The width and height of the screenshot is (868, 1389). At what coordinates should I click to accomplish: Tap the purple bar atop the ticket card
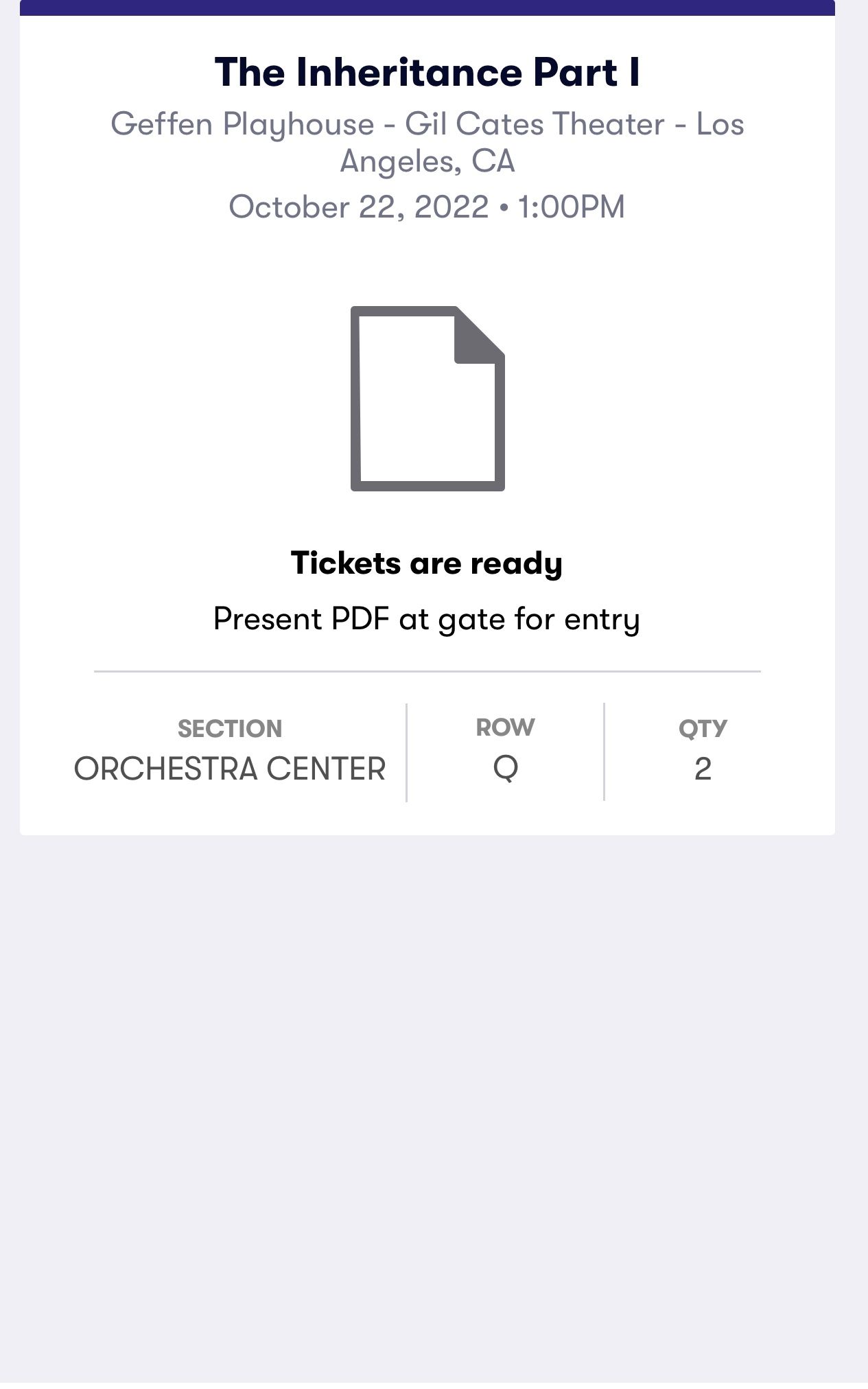click(x=427, y=7)
